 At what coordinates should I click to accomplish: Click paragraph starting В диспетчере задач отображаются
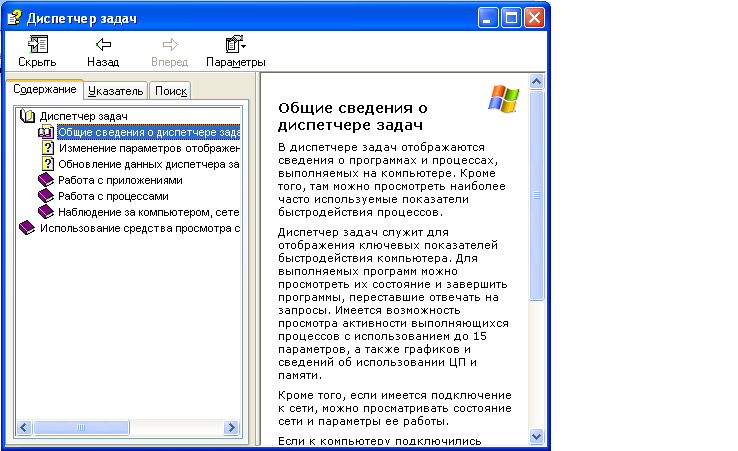[x=392, y=180]
